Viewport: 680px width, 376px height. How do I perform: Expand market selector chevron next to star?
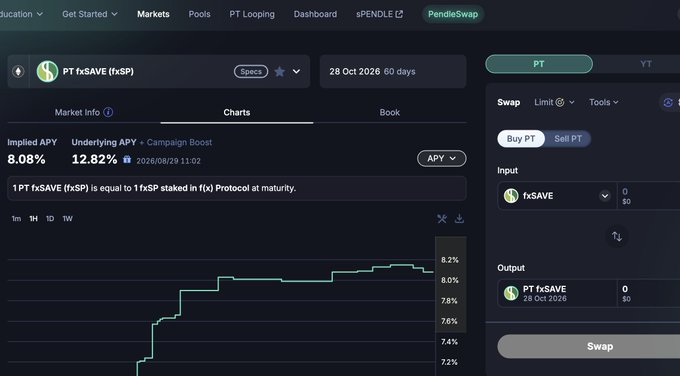[x=296, y=72]
